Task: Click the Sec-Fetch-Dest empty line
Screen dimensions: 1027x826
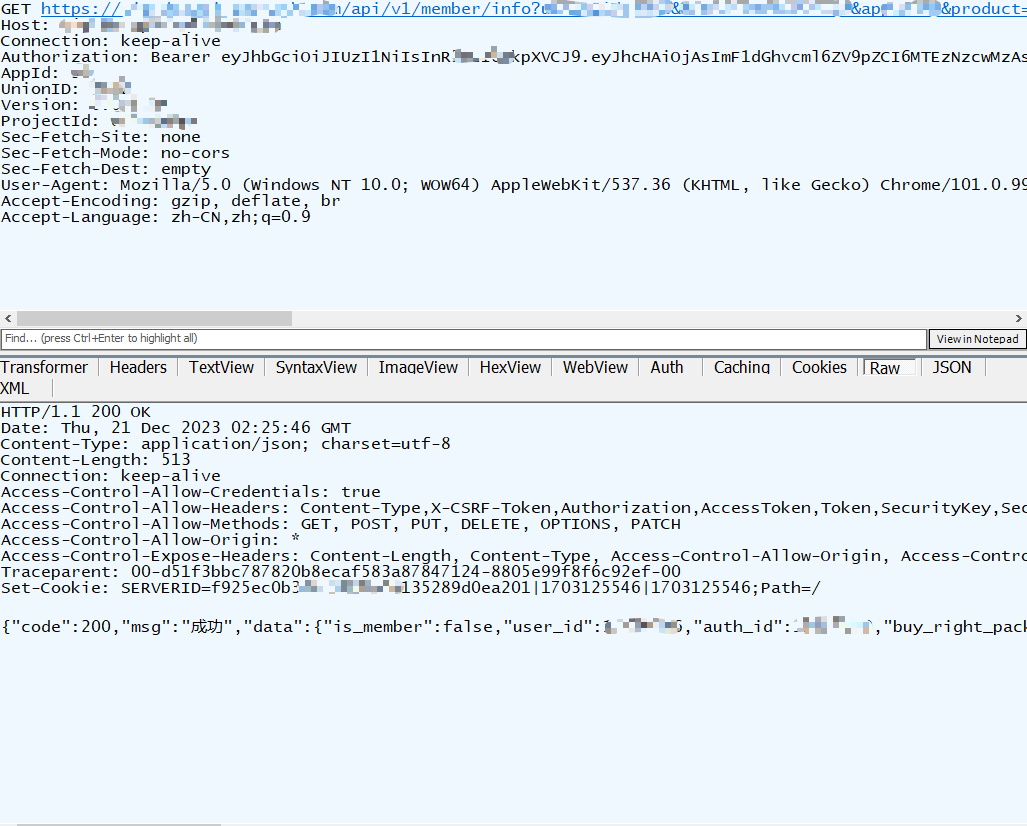Action: (106, 169)
